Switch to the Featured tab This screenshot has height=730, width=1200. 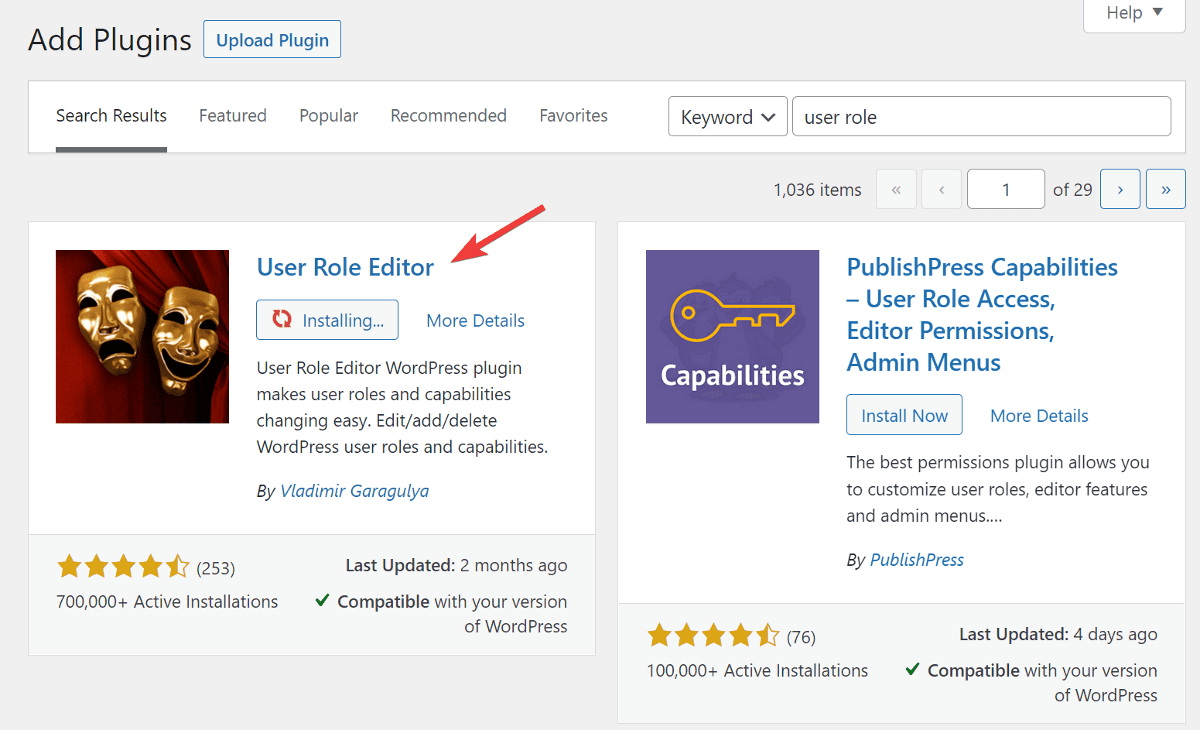232,115
